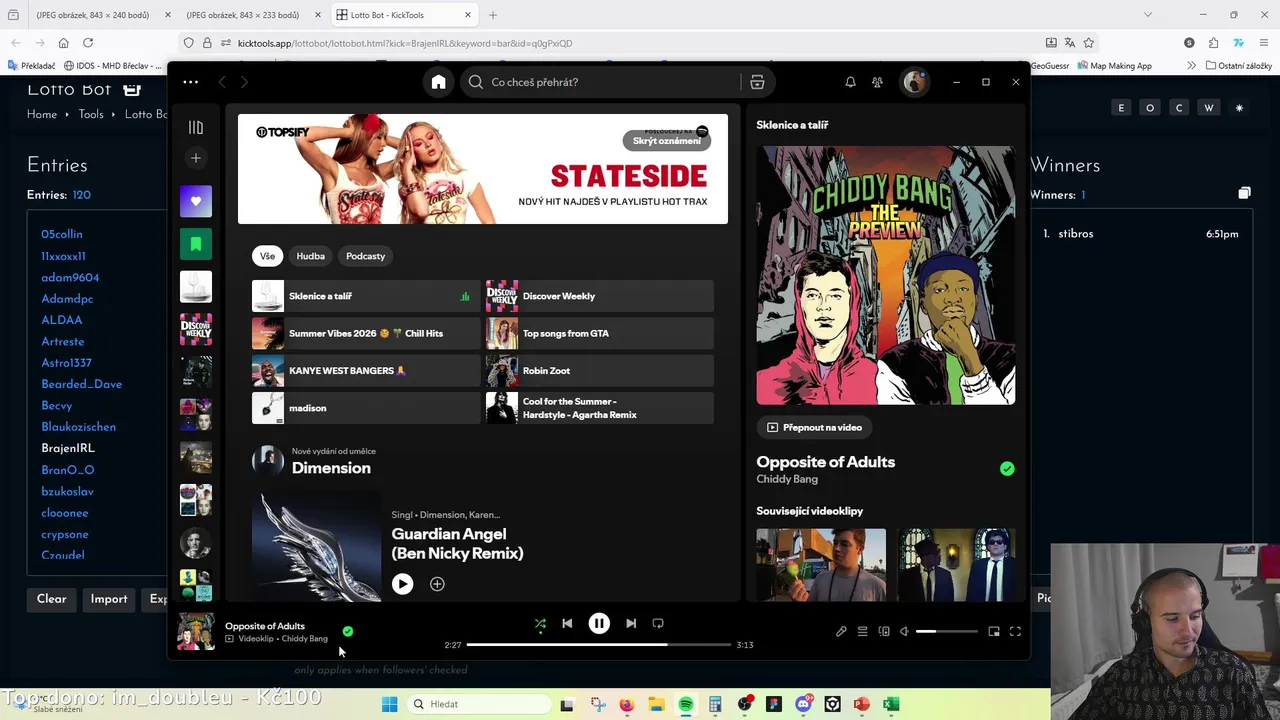Skip to previous track
Image resolution: width=1280 pixels, height=720 pixels.
click(567, 623)
